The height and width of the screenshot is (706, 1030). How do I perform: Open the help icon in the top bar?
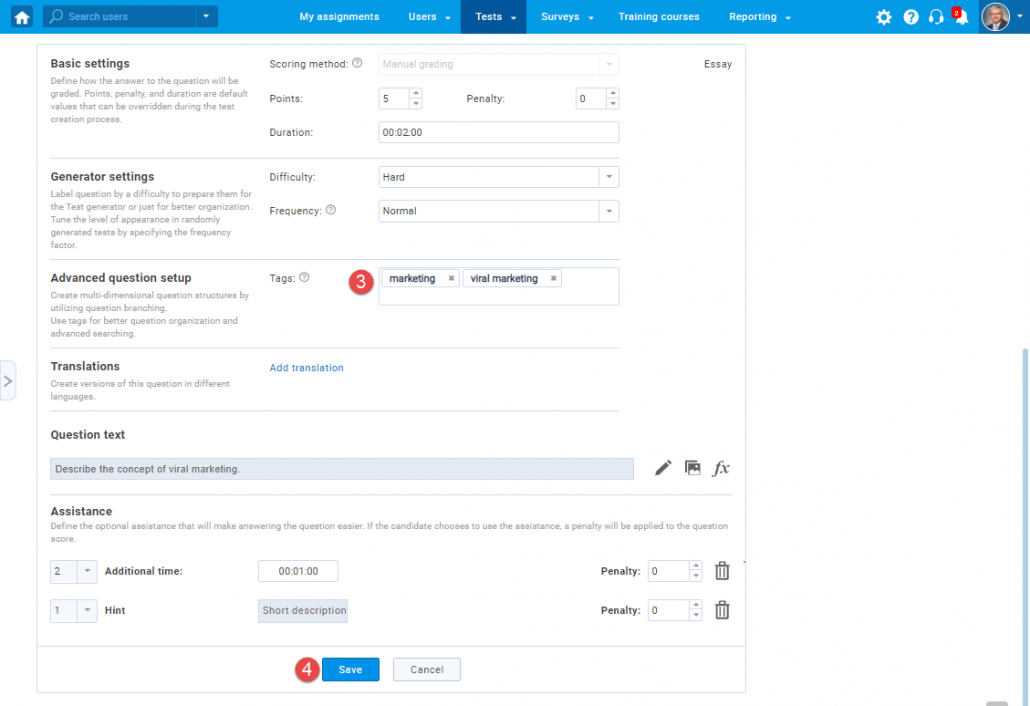coord(910,16)
